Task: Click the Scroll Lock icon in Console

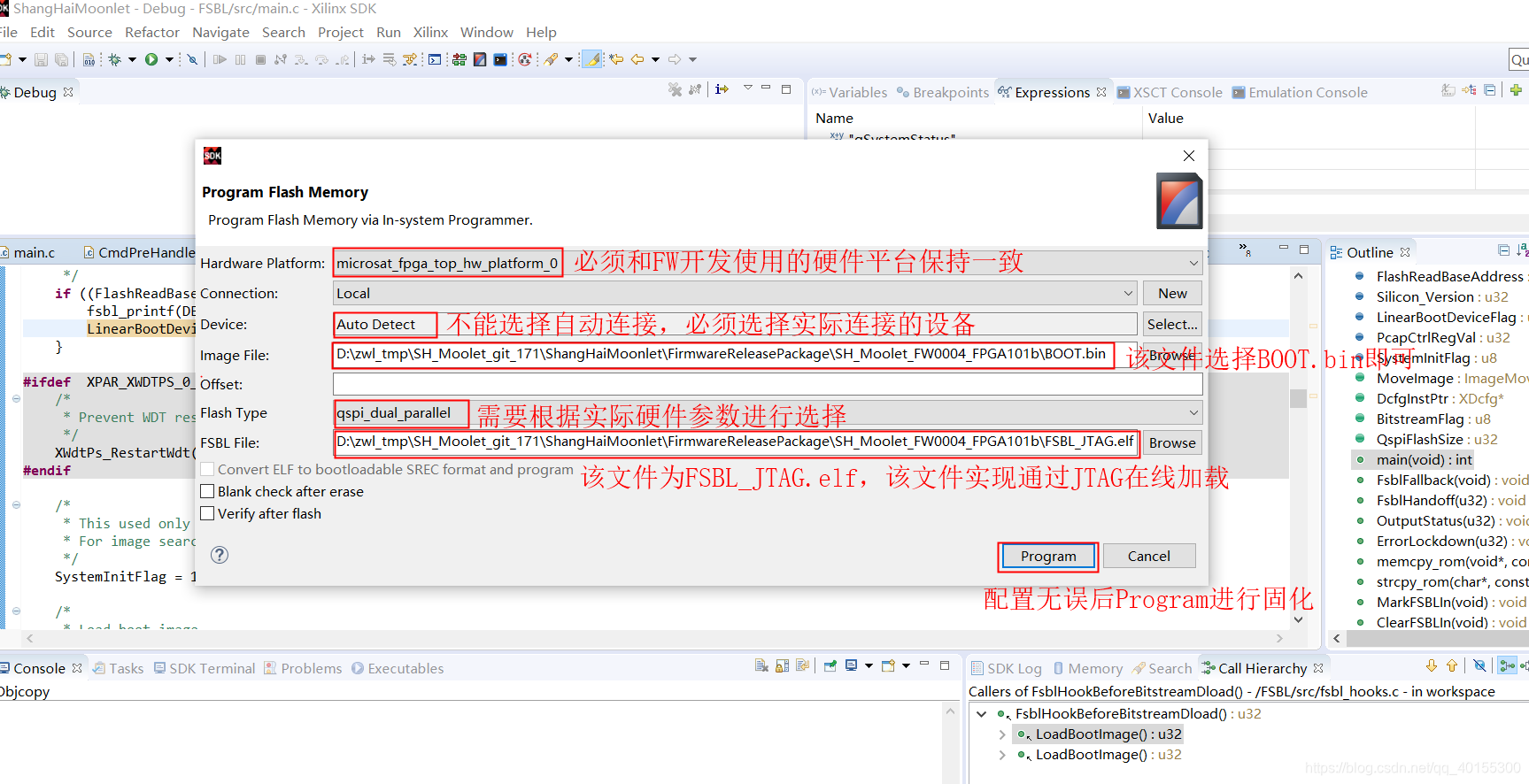Action: (782, 665)
